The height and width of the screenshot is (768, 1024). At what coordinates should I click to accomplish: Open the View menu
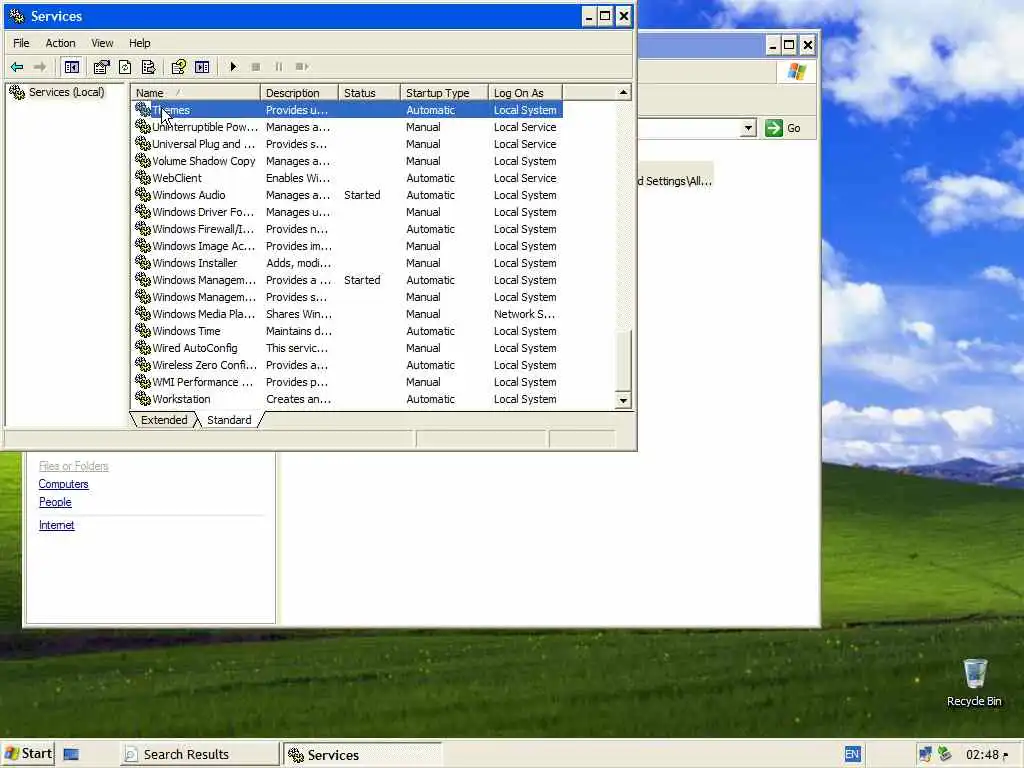(102, 43)
